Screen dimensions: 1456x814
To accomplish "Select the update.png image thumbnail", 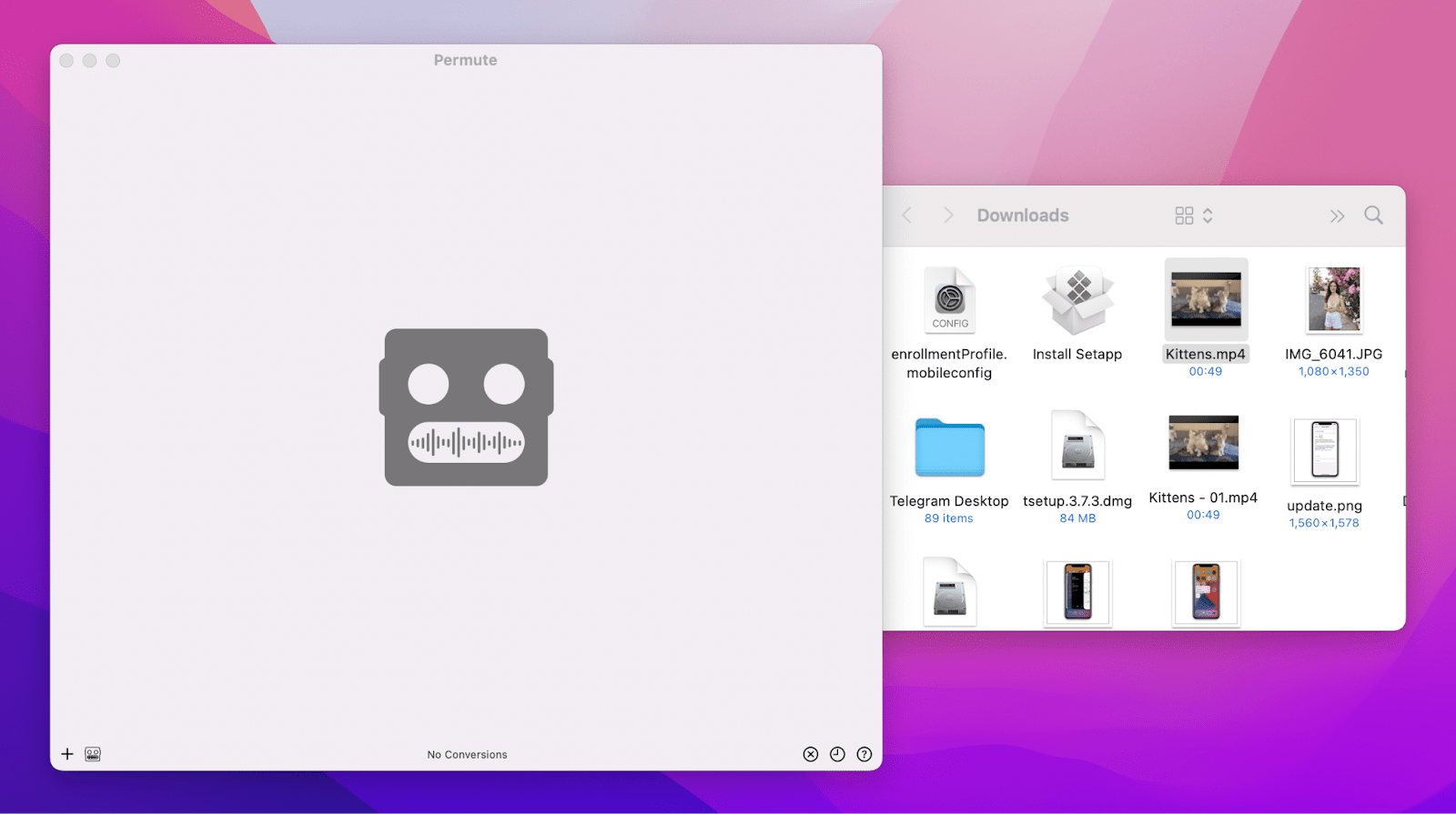I will 1325,451.
